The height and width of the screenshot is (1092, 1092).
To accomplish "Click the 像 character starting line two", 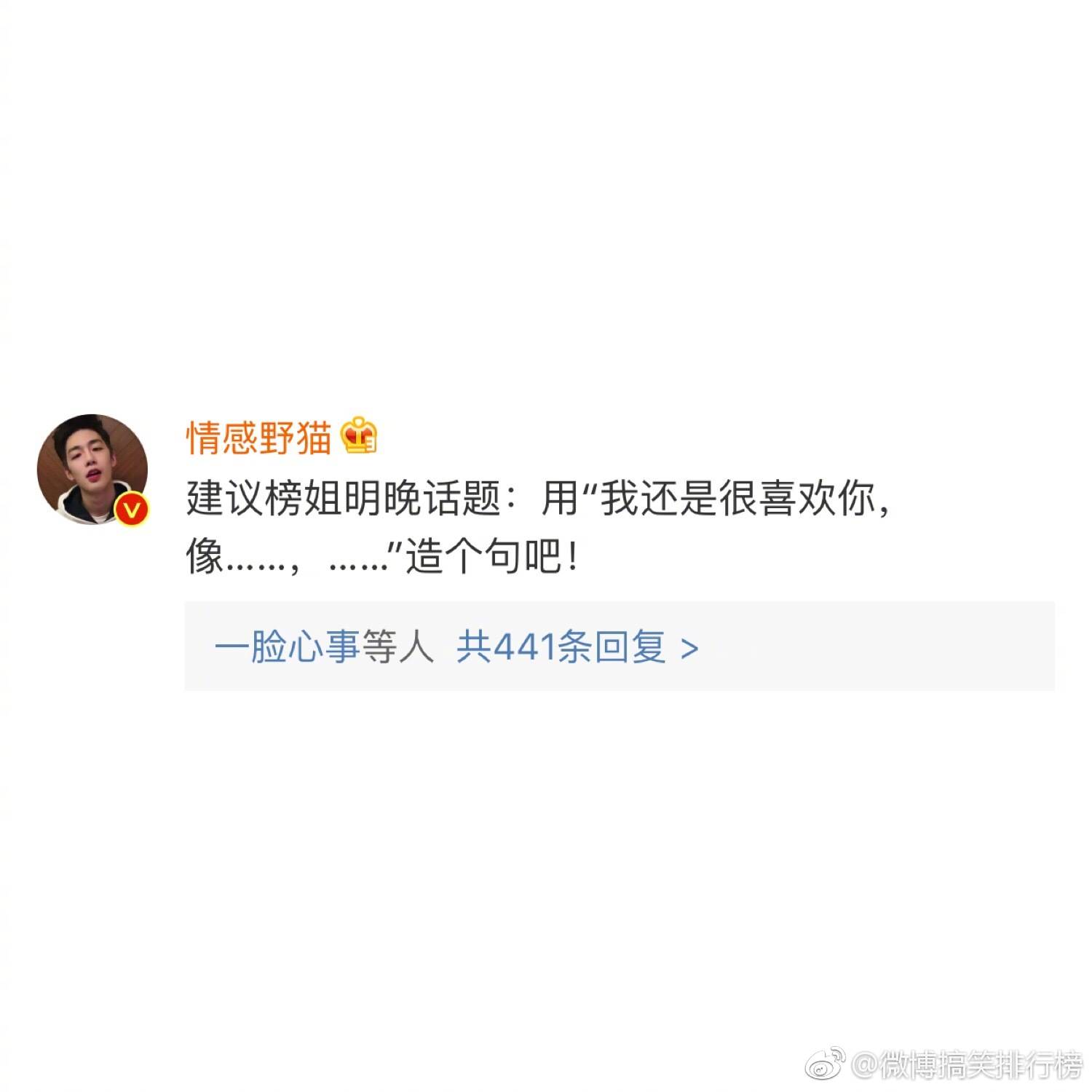I will [205, 558].
